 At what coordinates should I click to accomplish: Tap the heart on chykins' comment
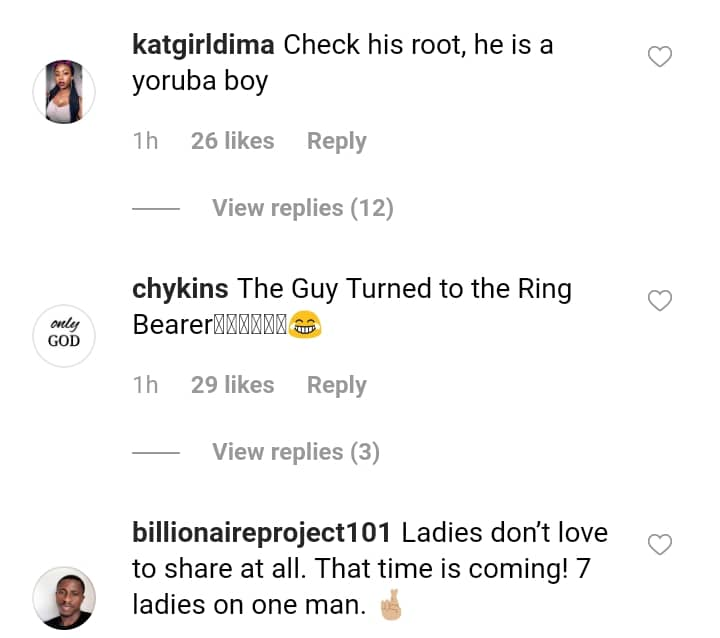click(x=660, y=300)
